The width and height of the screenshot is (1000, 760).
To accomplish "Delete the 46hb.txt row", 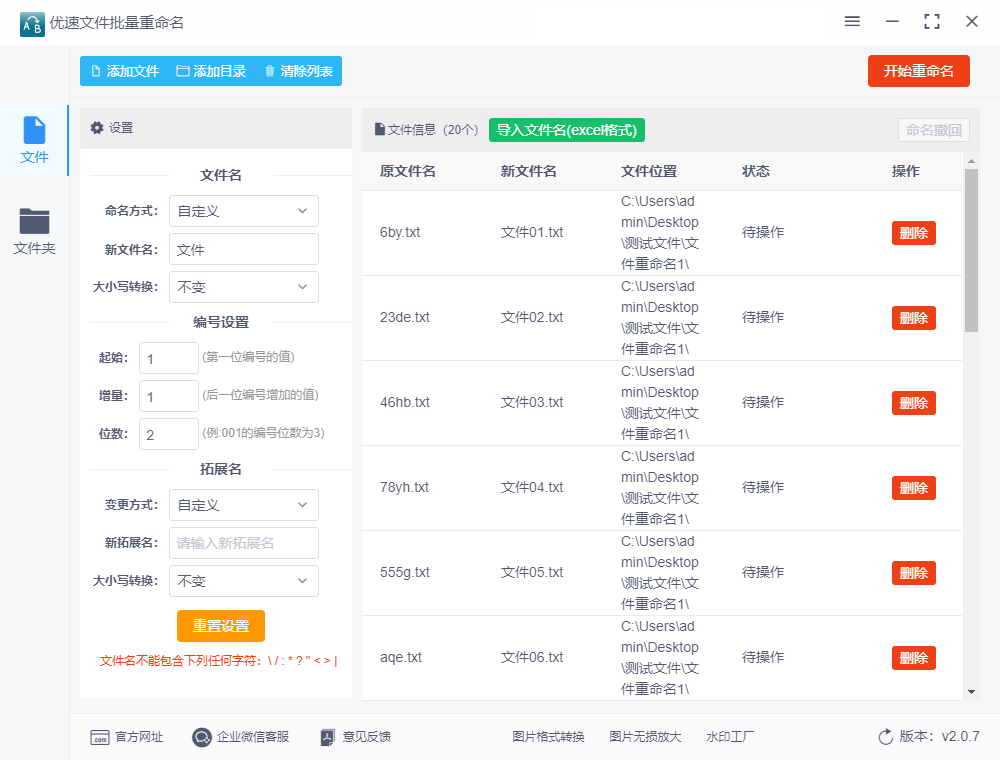I will (913, 403).
